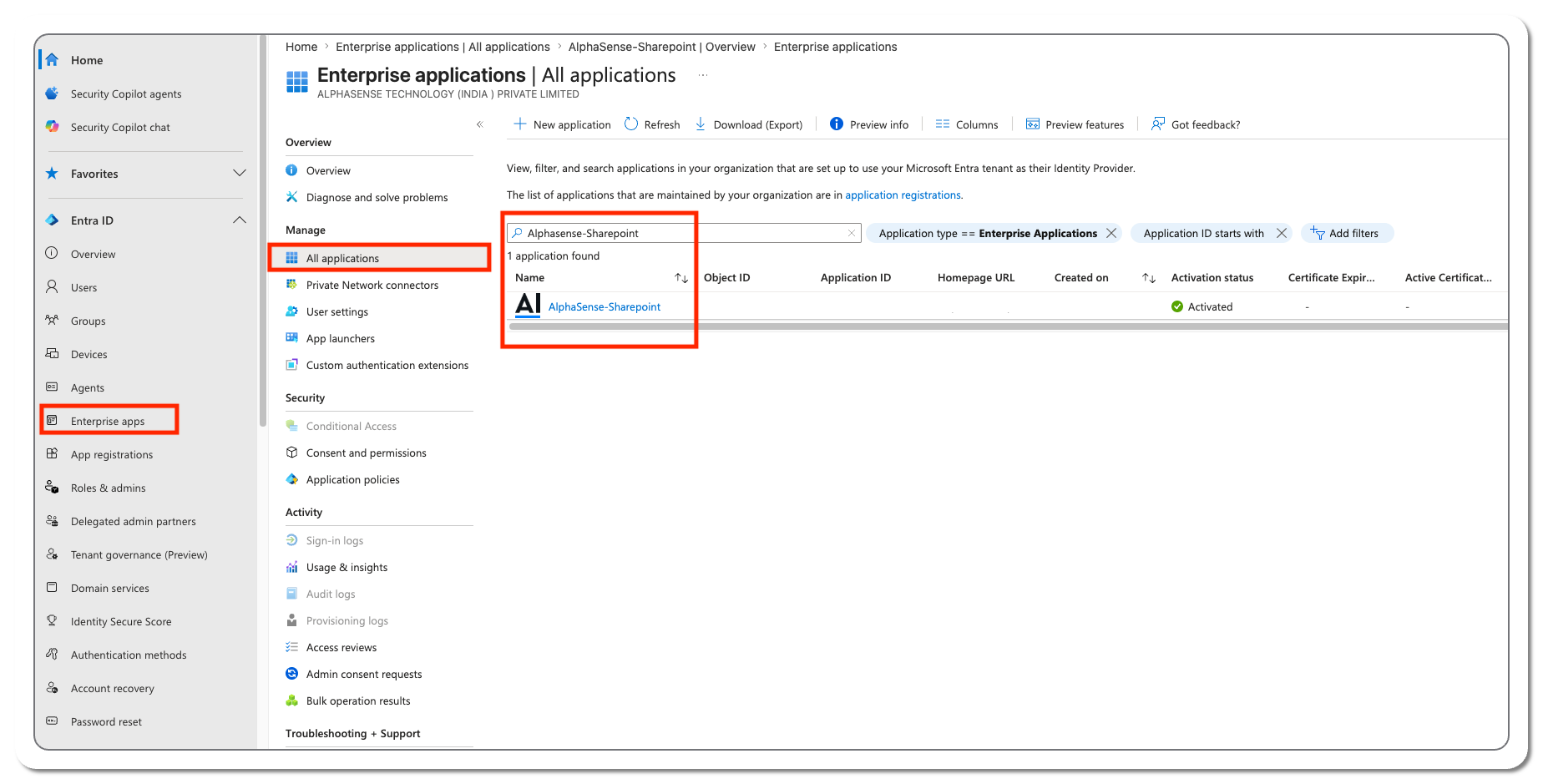
Task: Click the application registrations link
Action: tap(903, 195)
